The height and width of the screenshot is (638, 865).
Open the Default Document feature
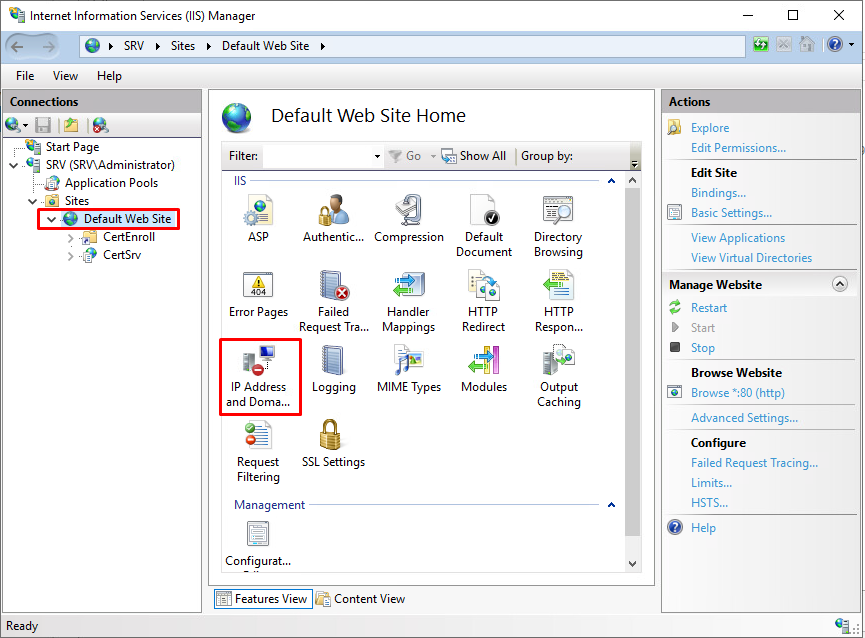coord(484,226)
